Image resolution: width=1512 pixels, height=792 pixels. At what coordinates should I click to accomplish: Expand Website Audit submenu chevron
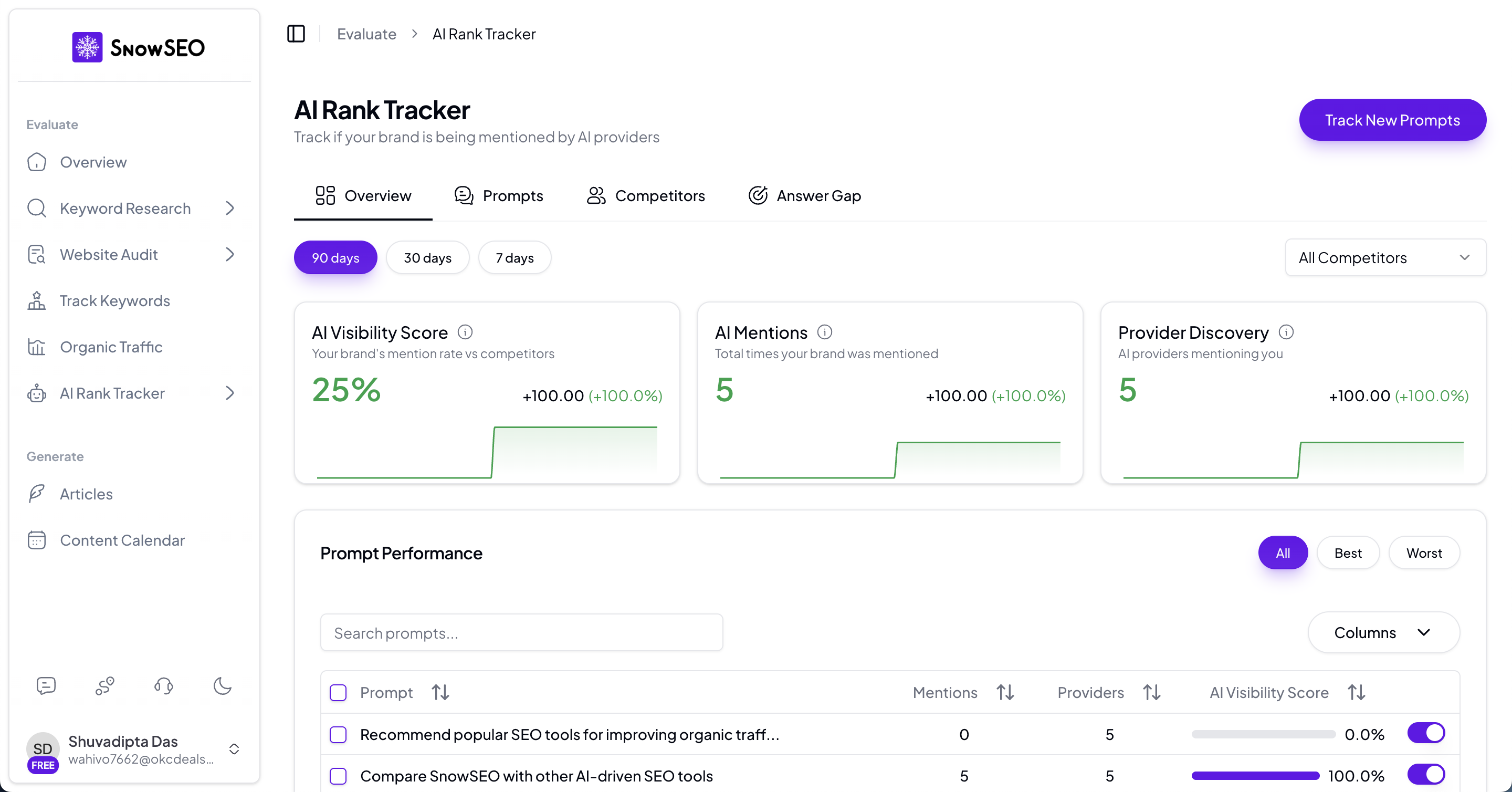coord(230,254)
